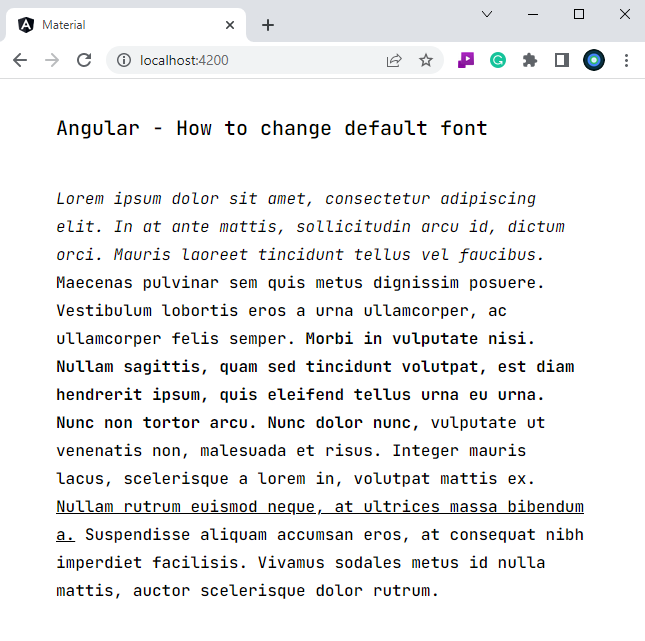Open the Chrome three-dot menu

(626, 60)
